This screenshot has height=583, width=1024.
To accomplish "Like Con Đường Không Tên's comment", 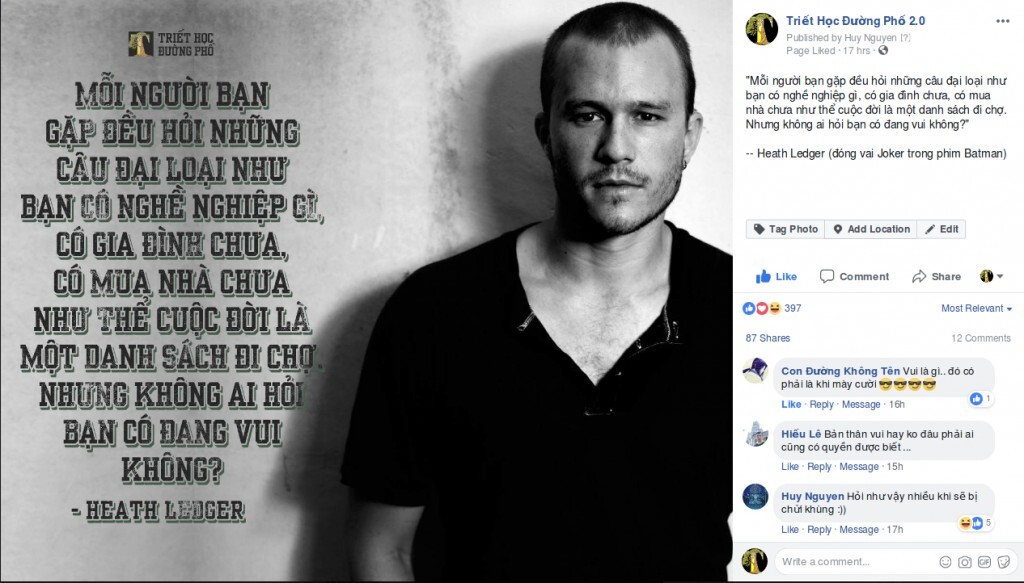I will (x=791, y=404).
